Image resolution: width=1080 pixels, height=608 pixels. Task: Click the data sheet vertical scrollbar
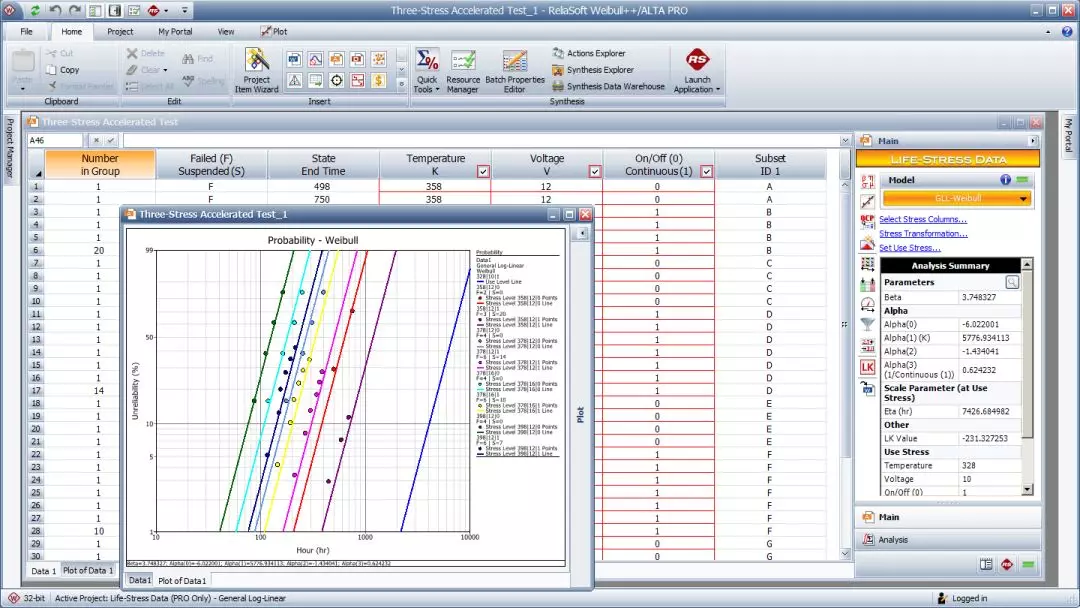(x=845, y=369)
